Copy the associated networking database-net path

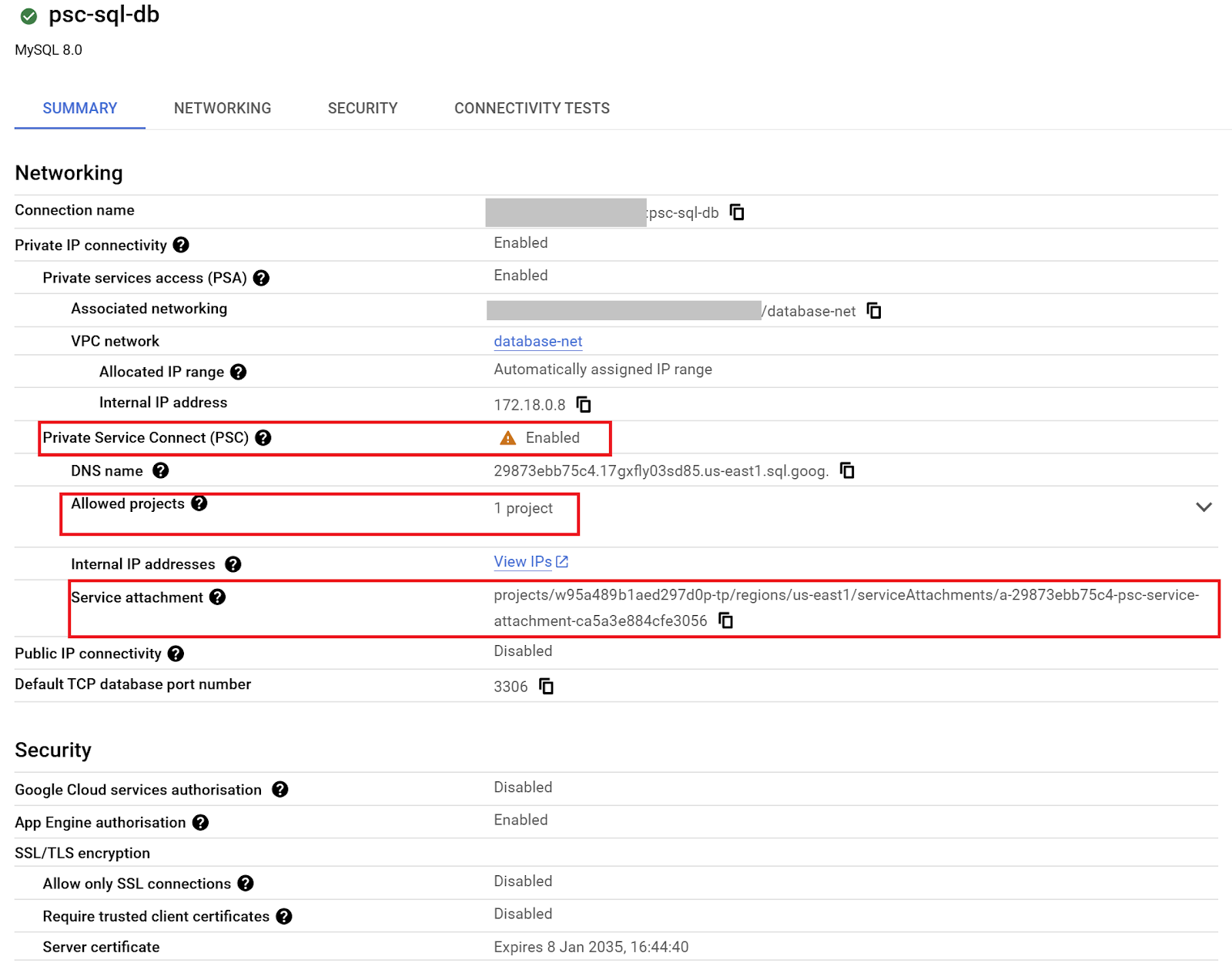point(874,311)
